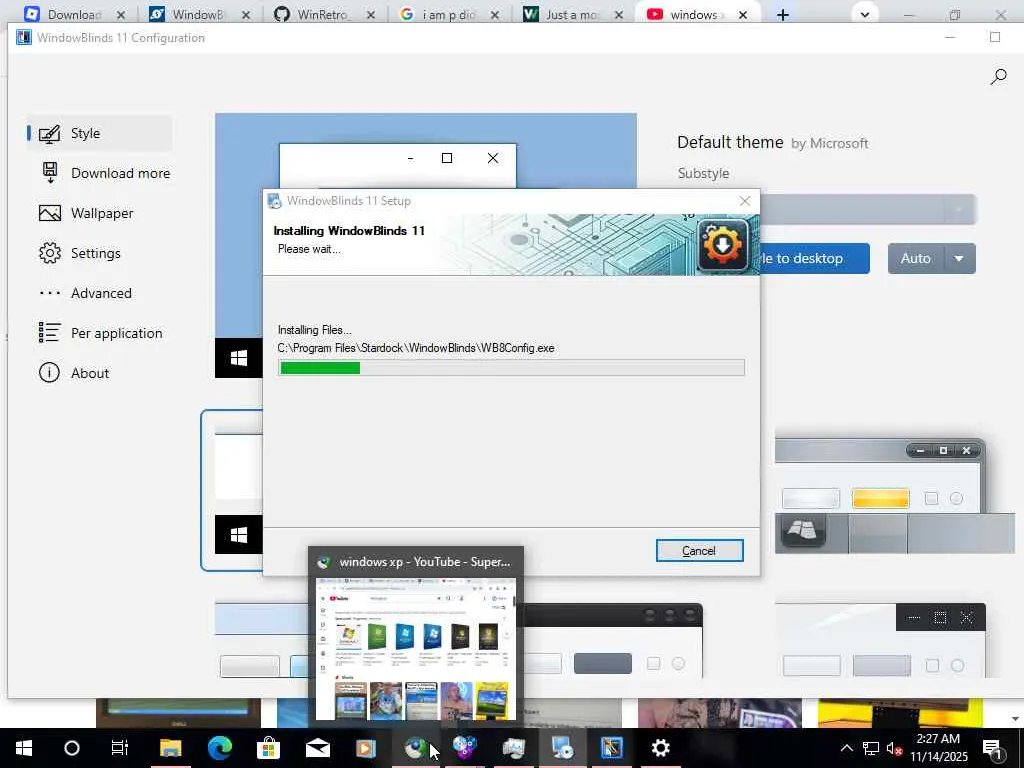Click the installation progress bar
Viewport: 1024px width, 768px height.
tap(511, 368)
